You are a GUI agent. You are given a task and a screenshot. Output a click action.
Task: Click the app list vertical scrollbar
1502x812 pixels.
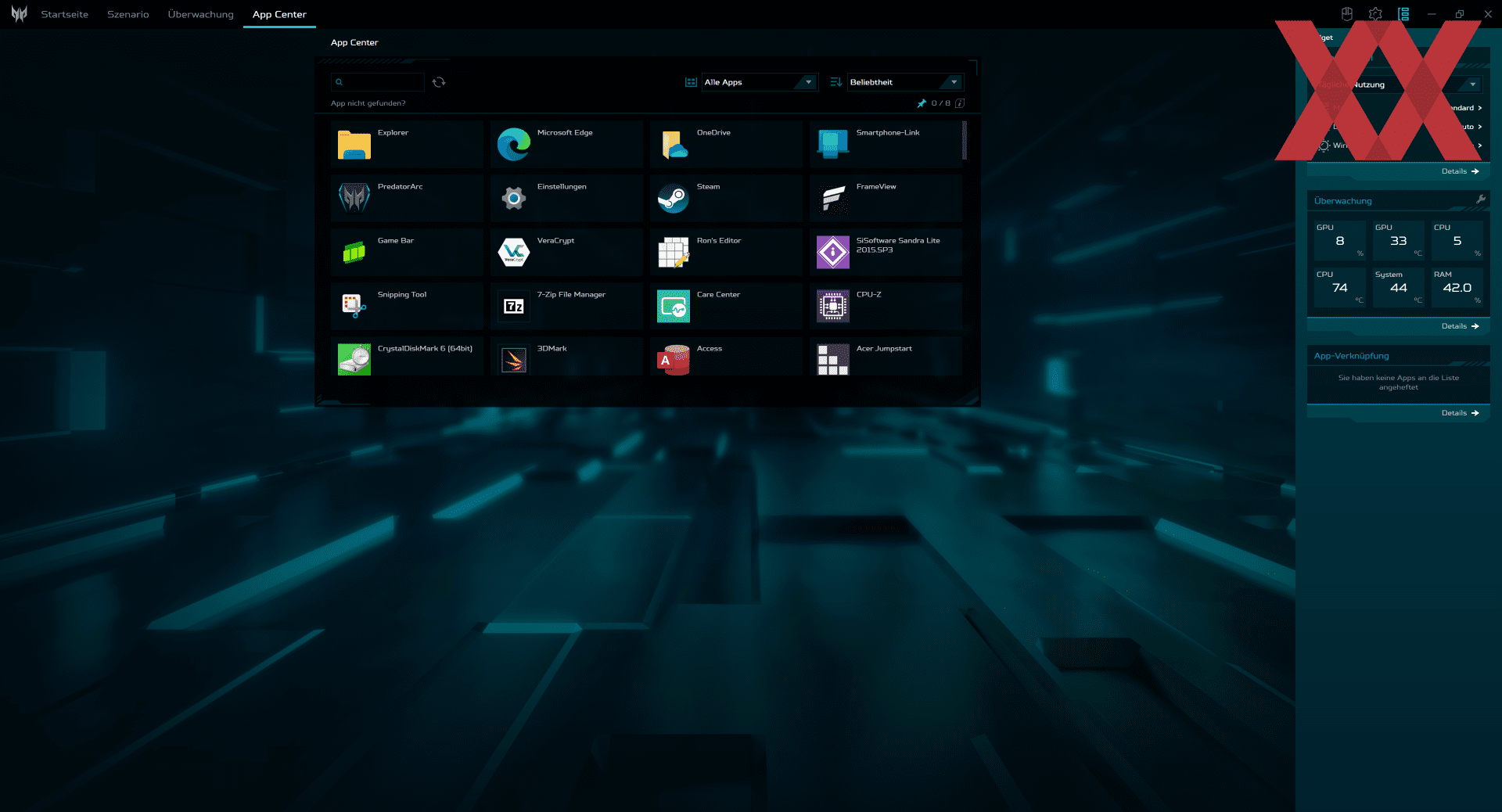pos(965,141)
